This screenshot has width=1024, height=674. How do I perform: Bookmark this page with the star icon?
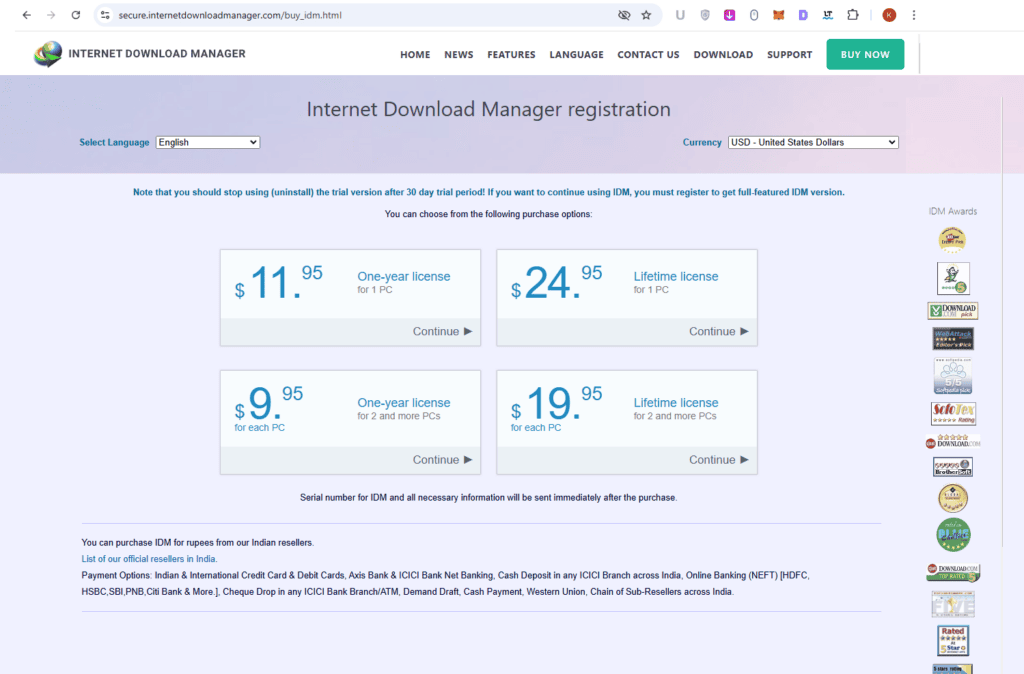647,15
